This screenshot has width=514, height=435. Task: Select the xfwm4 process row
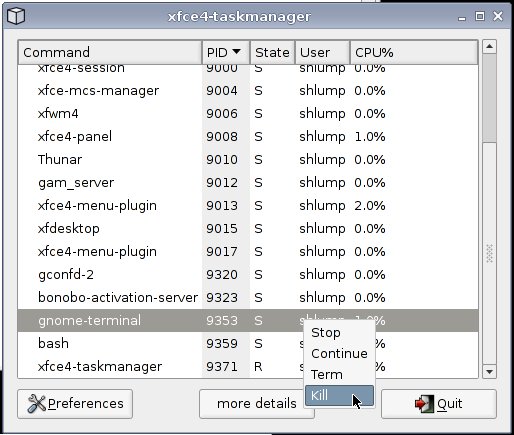[248, 114]
